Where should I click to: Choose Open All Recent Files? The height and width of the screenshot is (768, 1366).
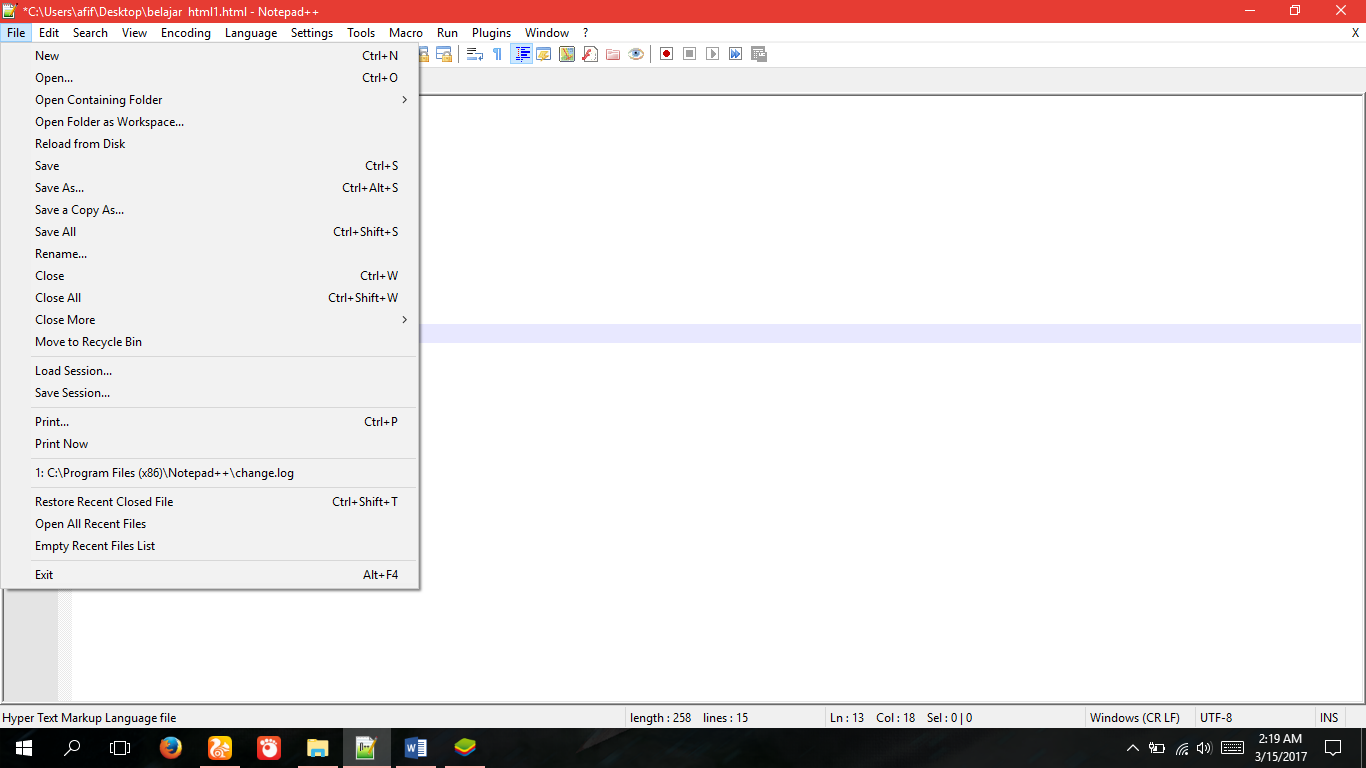[x=210, y=524]
